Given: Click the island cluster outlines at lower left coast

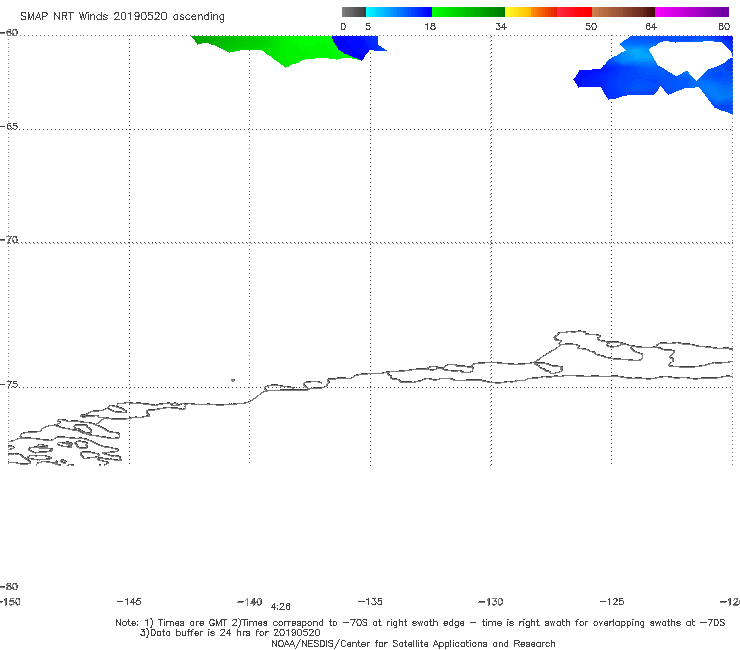Looking at the screenshot, I should pos(65,441).
